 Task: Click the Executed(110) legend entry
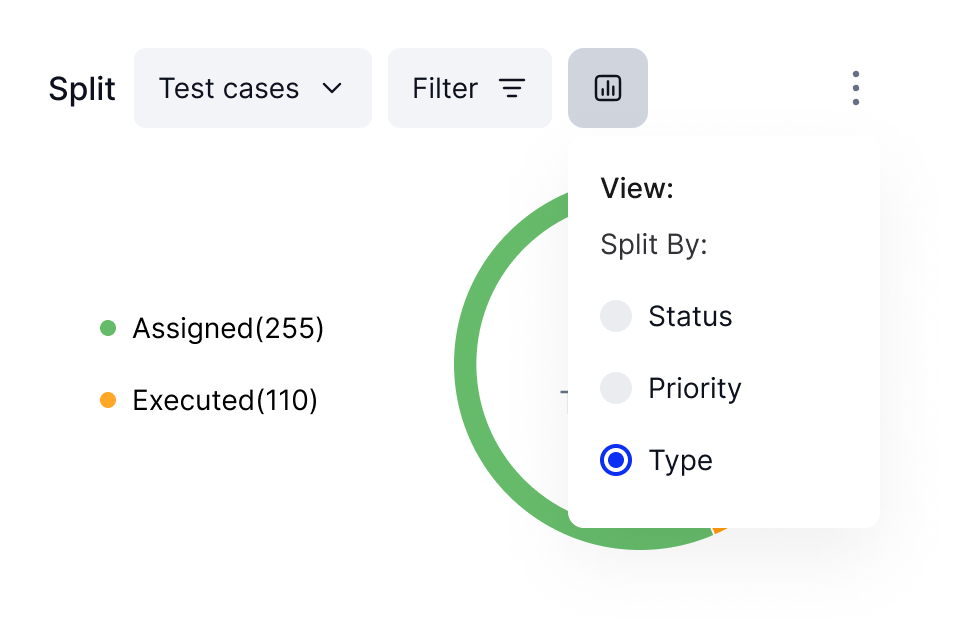click(209, 400)
